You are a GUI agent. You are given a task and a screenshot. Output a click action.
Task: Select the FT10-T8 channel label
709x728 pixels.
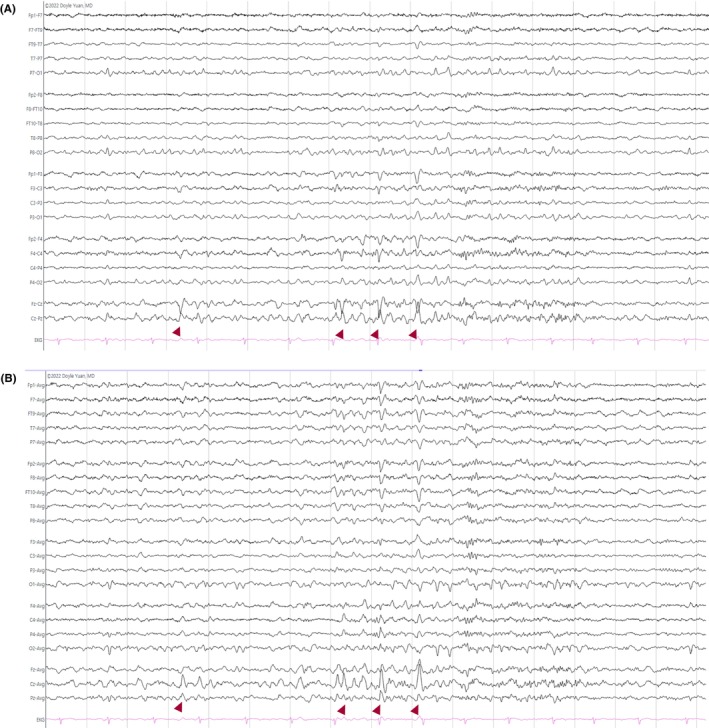(34, 124)
